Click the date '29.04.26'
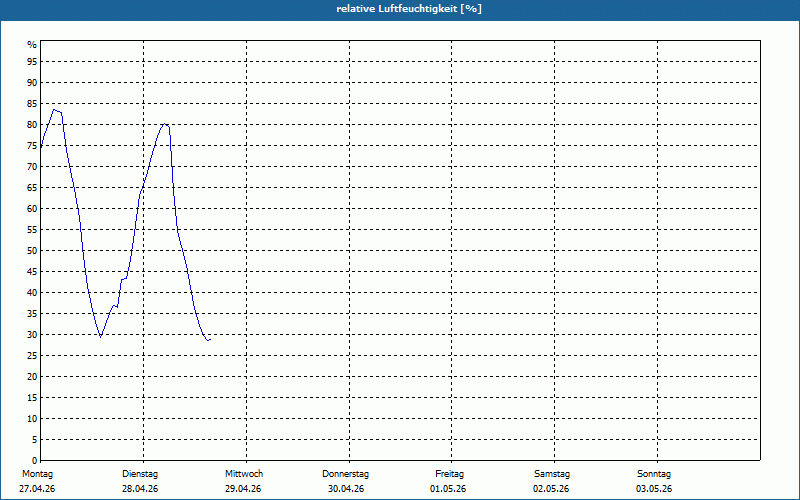This screenshot has height=500, width=800. point(243,489)
